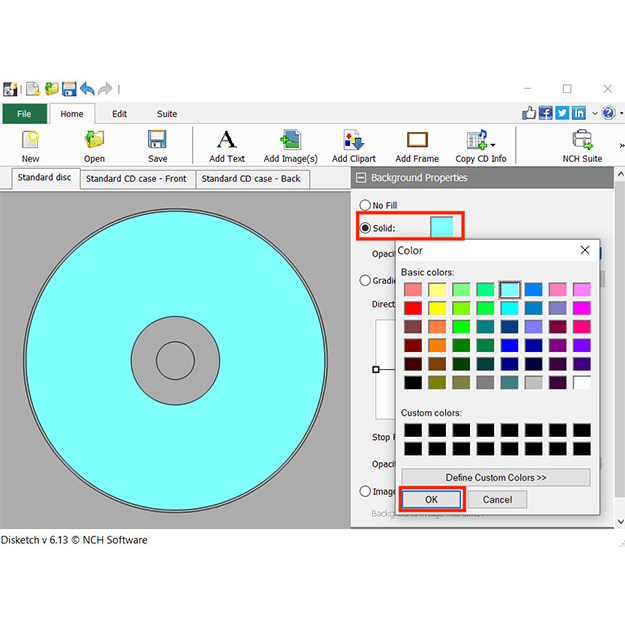The image size is (625, 625).
Task: Share on Facebook via the toolbar icon
Action: coord(546,113)
